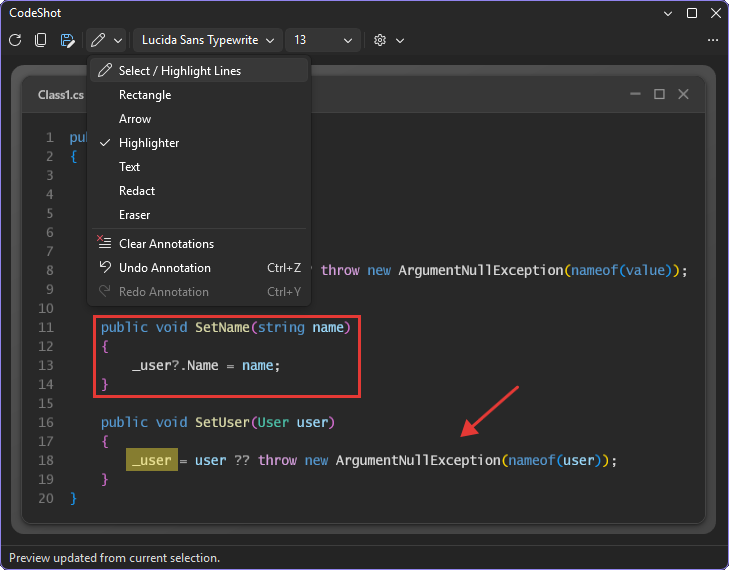The width and height of the screenshot is (729, 570).
Task: Click the _user?.Name assignment on line 13
Action: pyautogui.click(x=206, y=366)
